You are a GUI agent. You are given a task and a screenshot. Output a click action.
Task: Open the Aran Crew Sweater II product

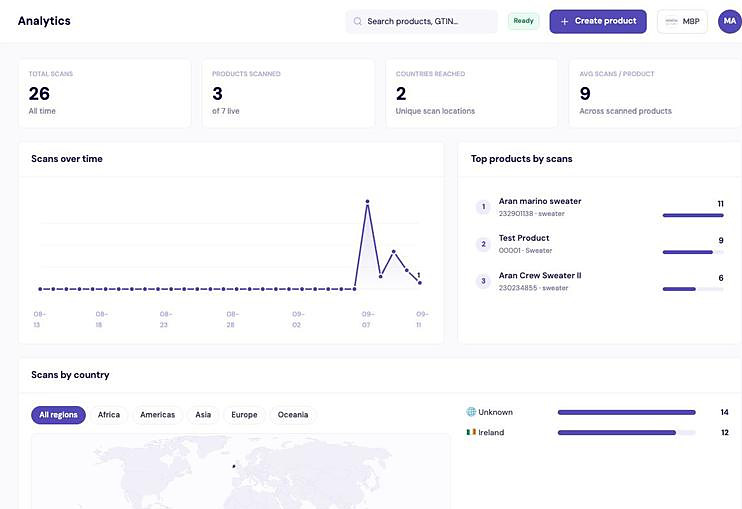click(540, 275)
